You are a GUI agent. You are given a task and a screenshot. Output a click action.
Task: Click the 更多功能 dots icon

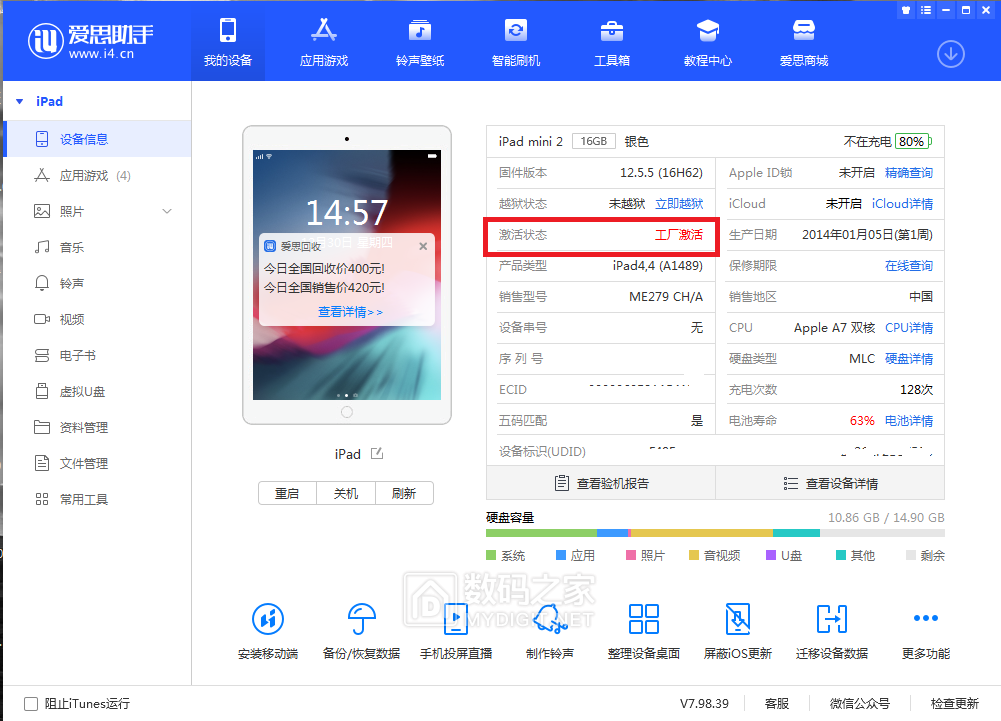[926, 618]
